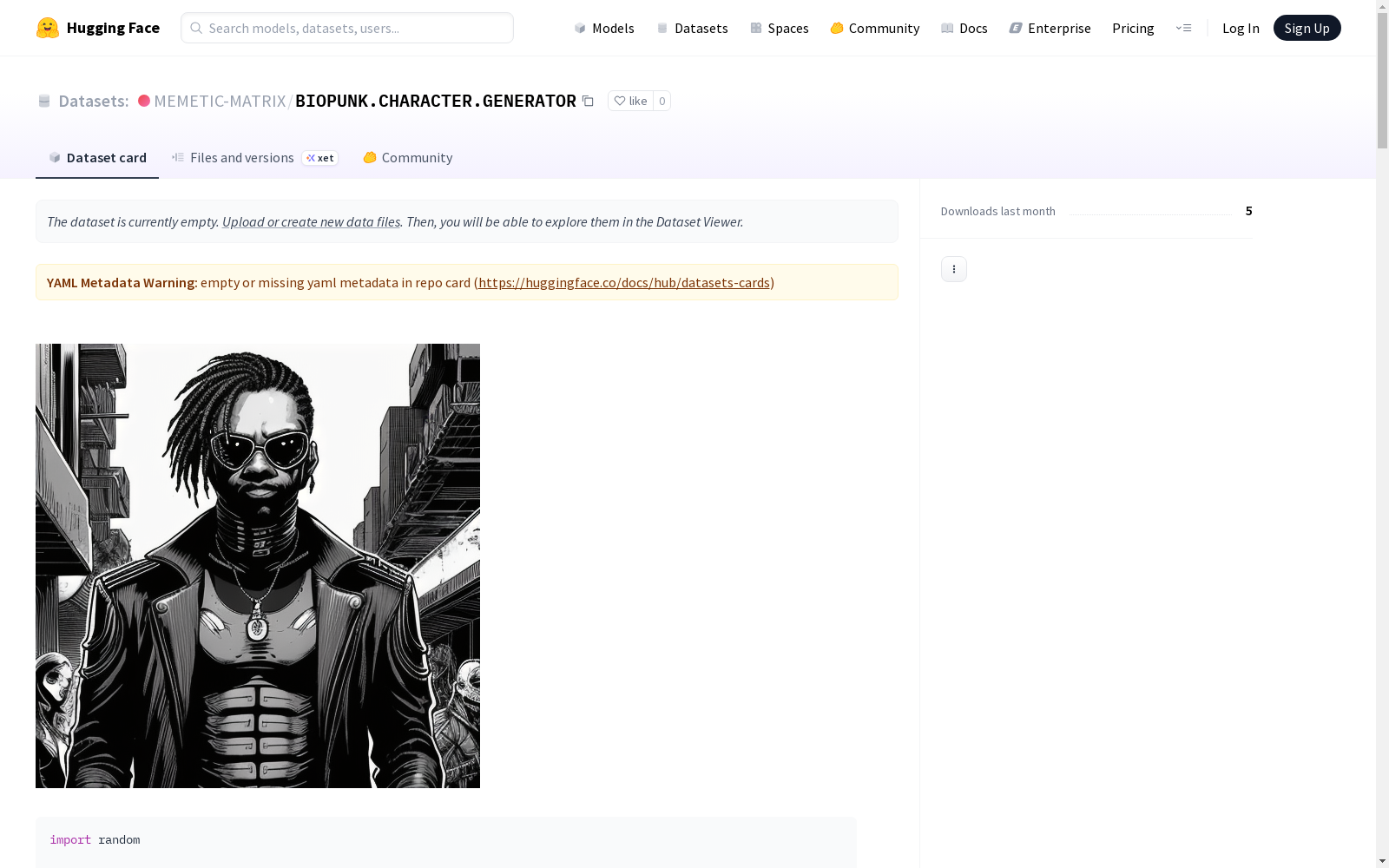Open 'Upload or create new data files' link

[x=311, y=221]
